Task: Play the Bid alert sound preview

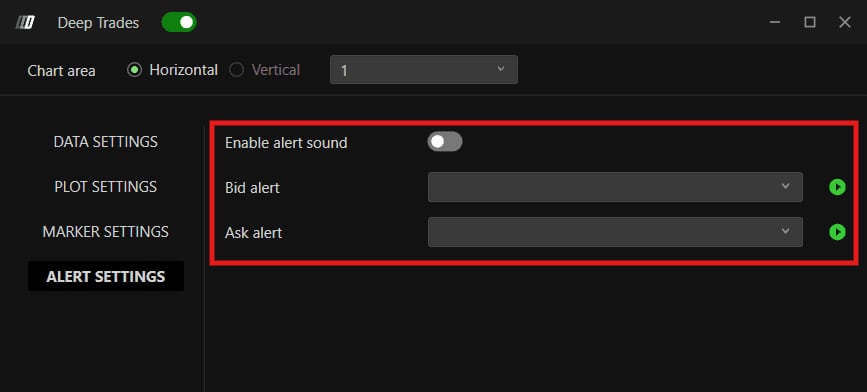Action: coord(837,187)
